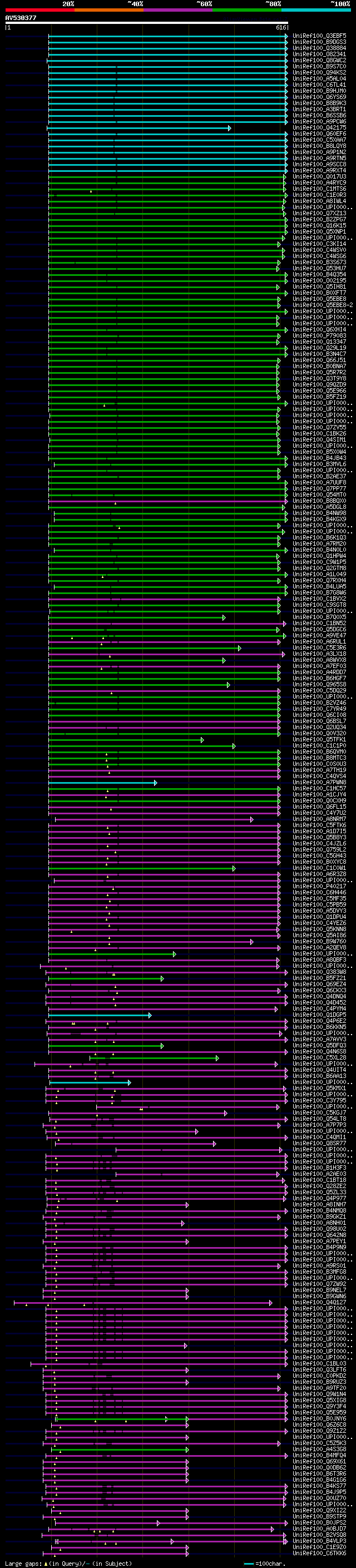Select the UniRef100_C1BL03 label
Image resolution: width=356 pixels, height=1568 pixels.
(x=319, y=1363)
